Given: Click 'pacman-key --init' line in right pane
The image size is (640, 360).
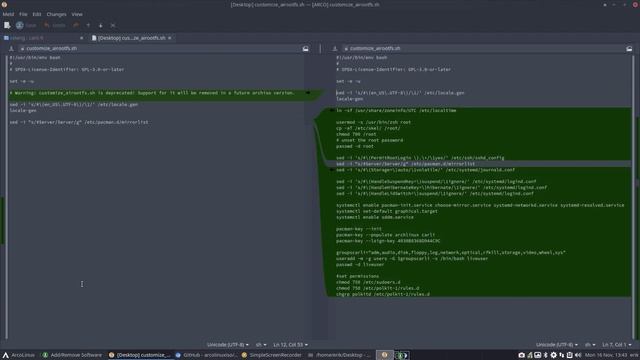Looking at the screenshot, I should [x=359, y=229].
